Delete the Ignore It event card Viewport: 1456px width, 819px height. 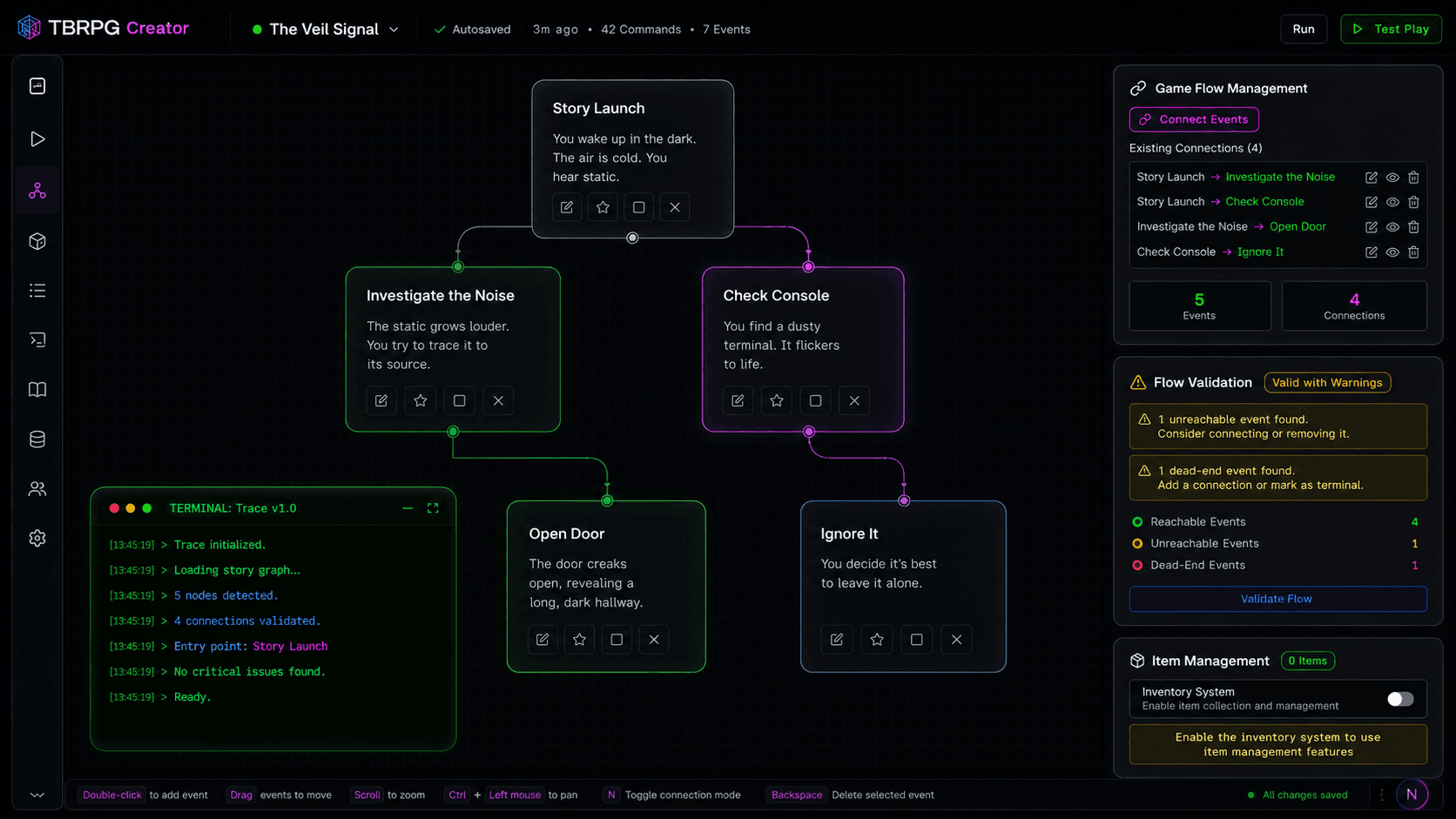pyautogui.click(x=956, y=640)
